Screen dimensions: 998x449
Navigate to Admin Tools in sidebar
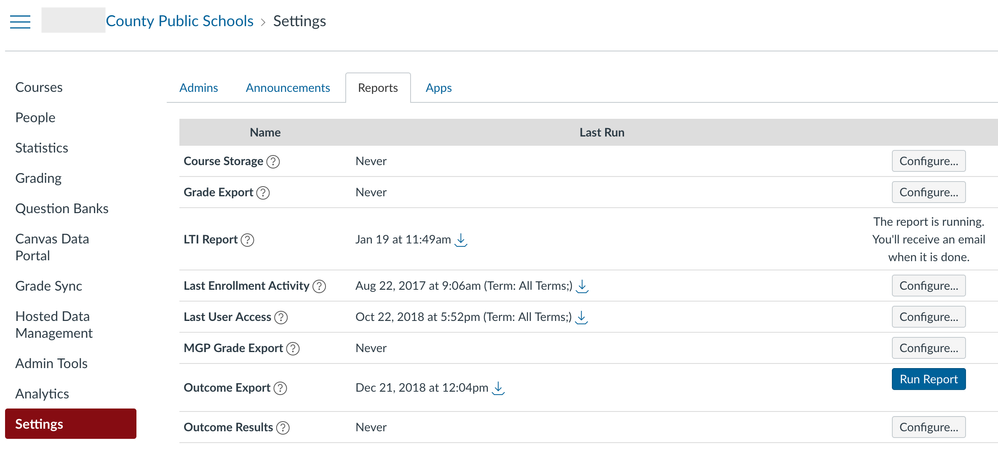point(51,363)
